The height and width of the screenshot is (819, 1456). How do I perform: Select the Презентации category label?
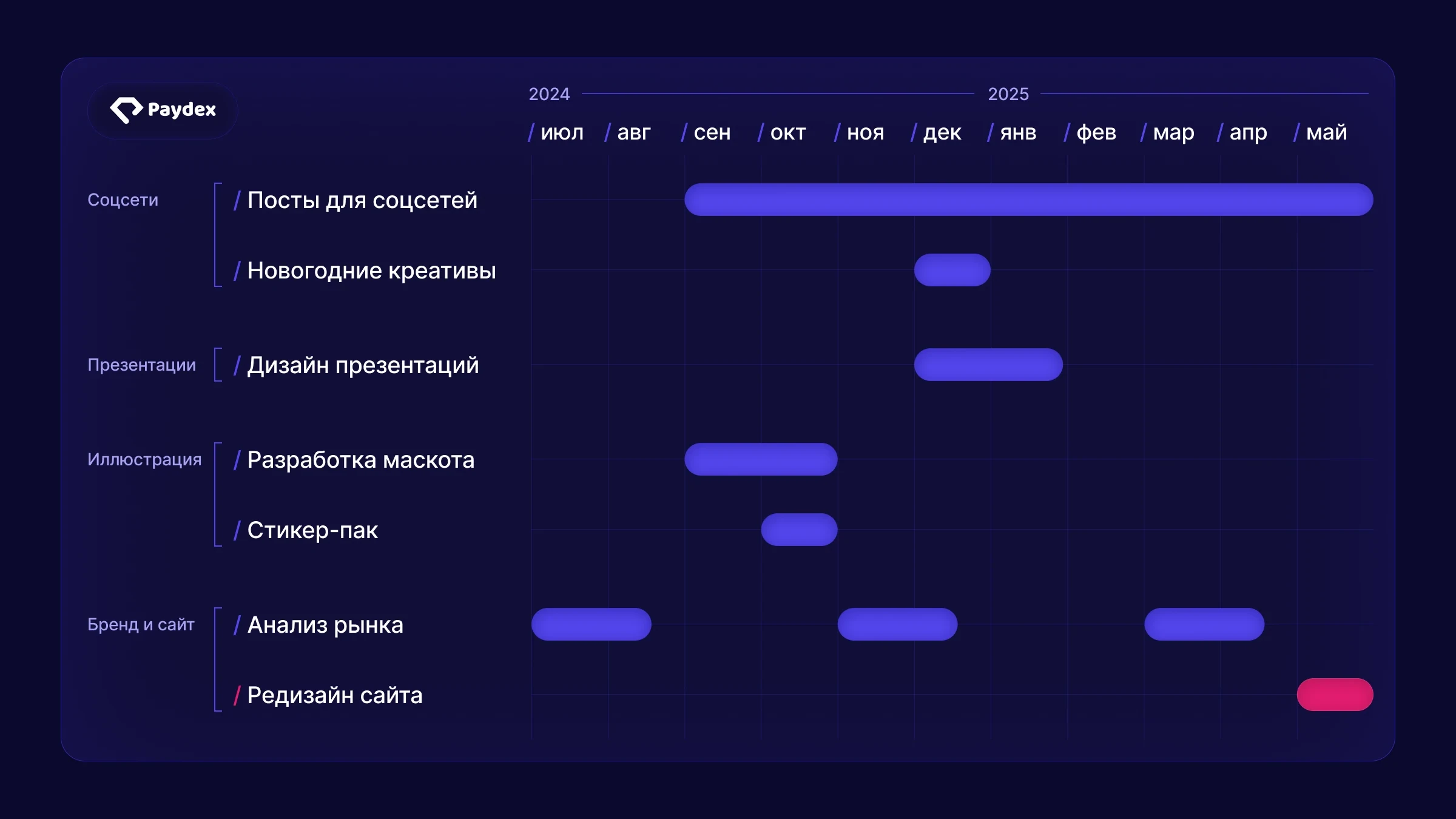coord(141,365)
